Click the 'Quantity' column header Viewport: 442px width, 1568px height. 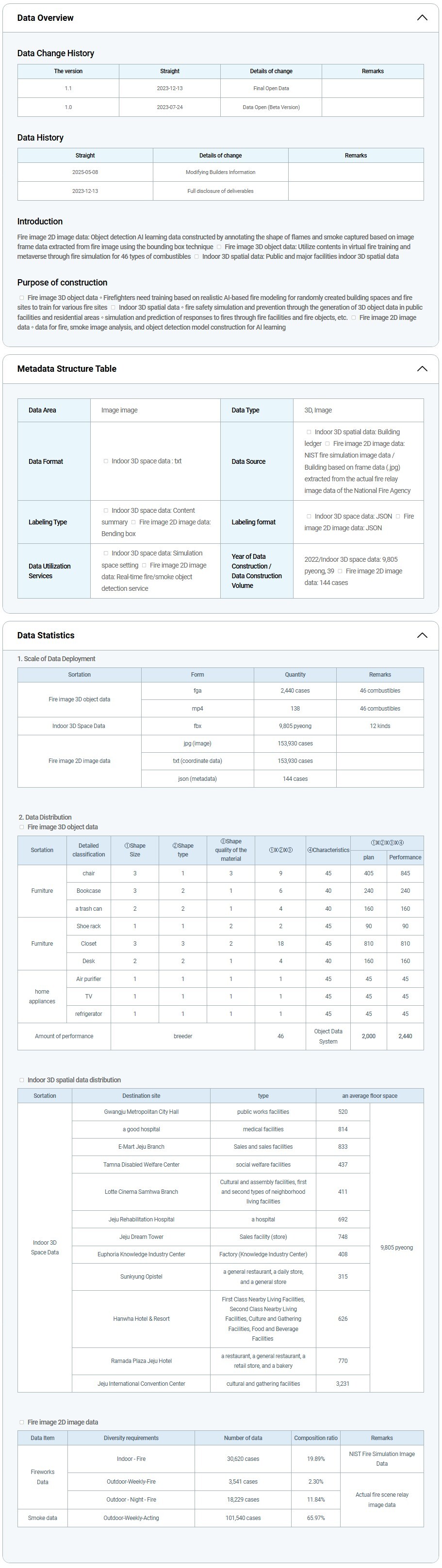coord(295,674)
